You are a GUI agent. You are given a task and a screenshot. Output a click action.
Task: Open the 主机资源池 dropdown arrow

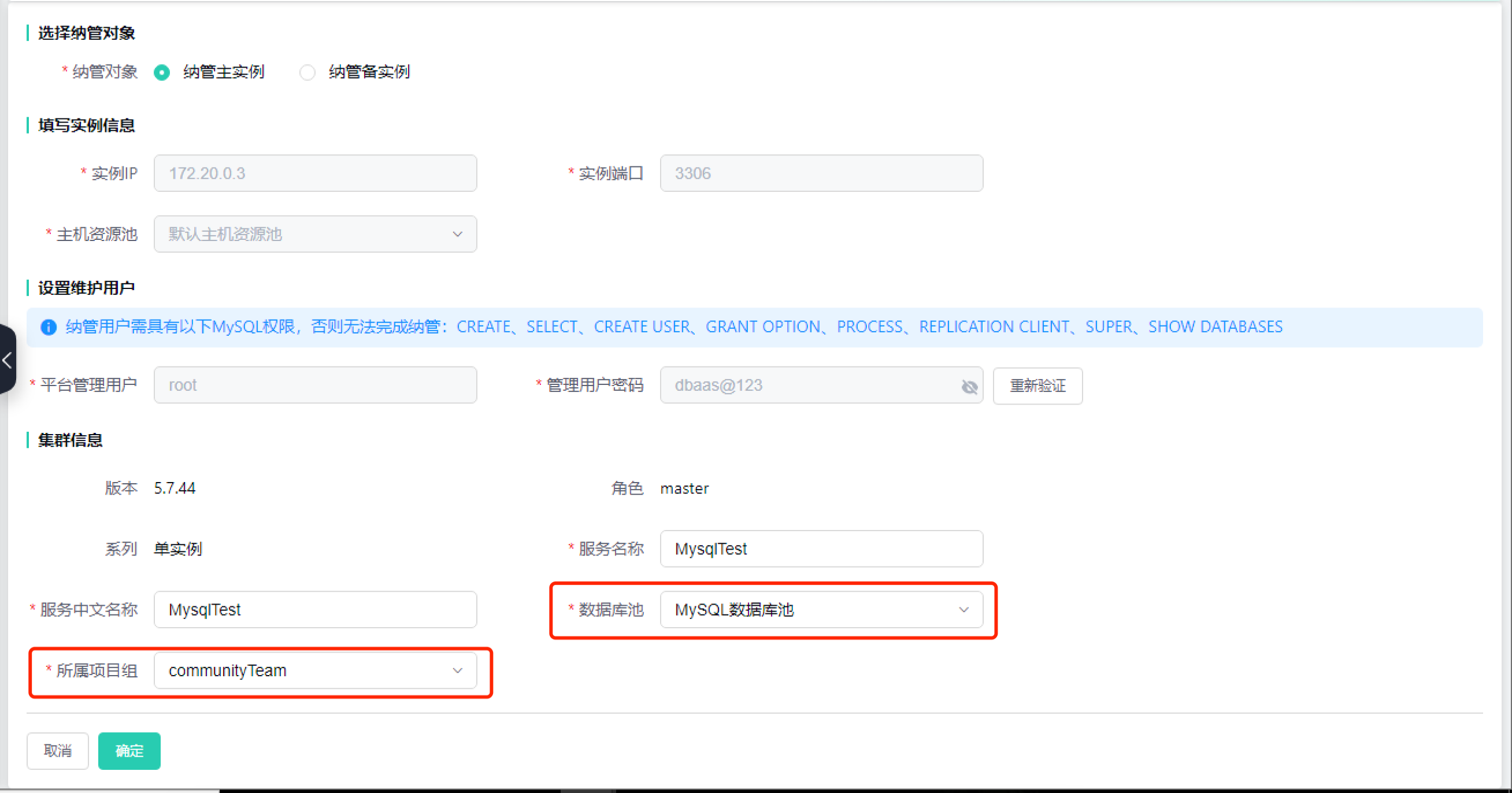click(x=457, y=234)
